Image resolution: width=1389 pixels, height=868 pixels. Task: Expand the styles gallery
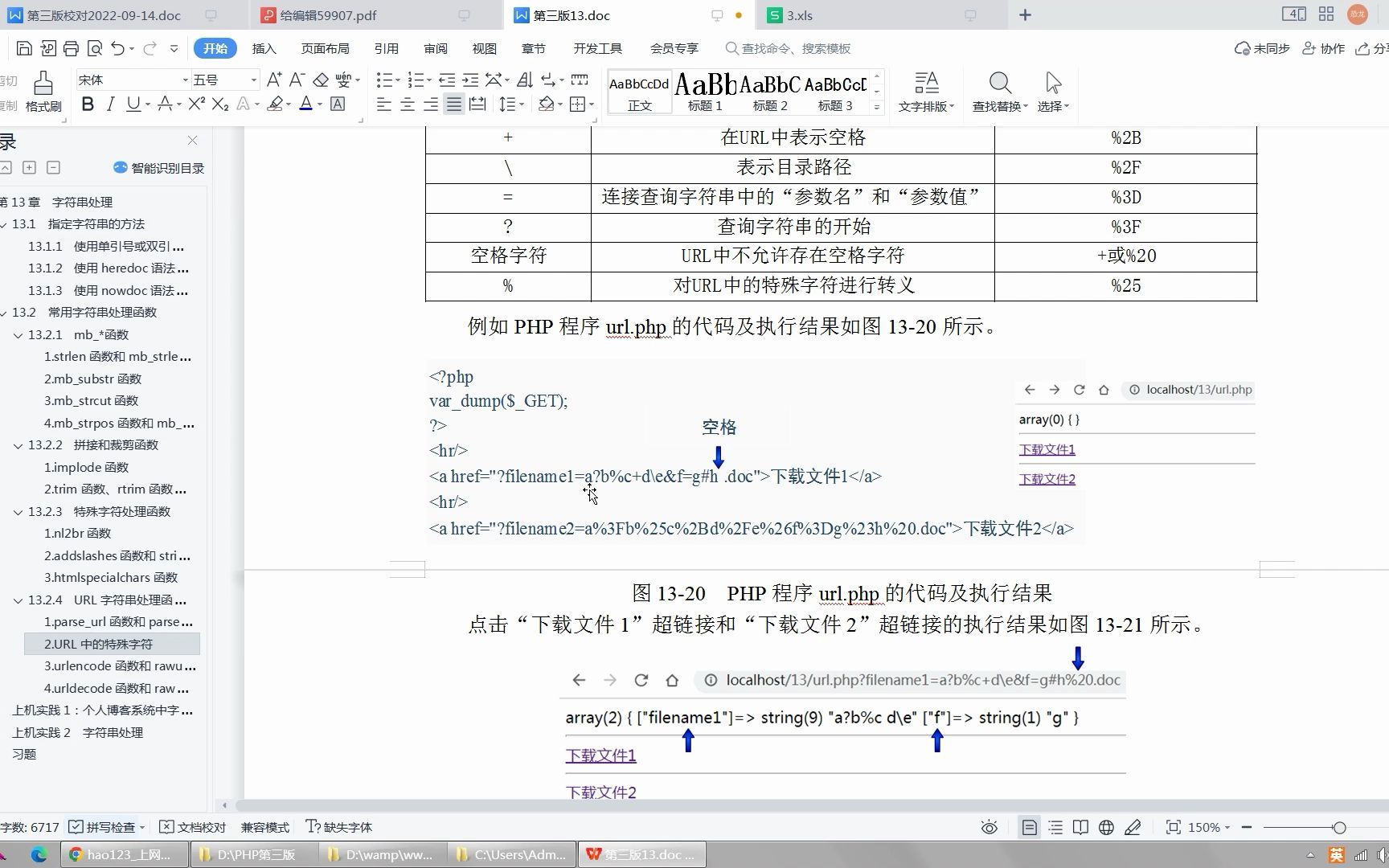tap(877, 107)
